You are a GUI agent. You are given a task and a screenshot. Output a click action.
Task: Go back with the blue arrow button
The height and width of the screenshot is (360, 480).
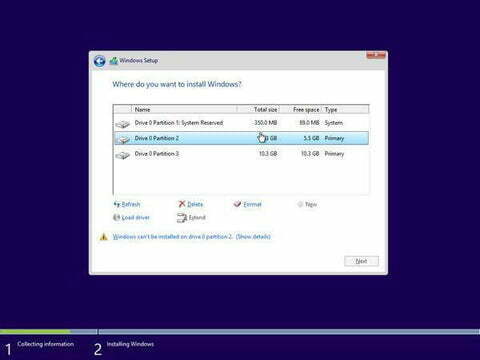(99, 61)
